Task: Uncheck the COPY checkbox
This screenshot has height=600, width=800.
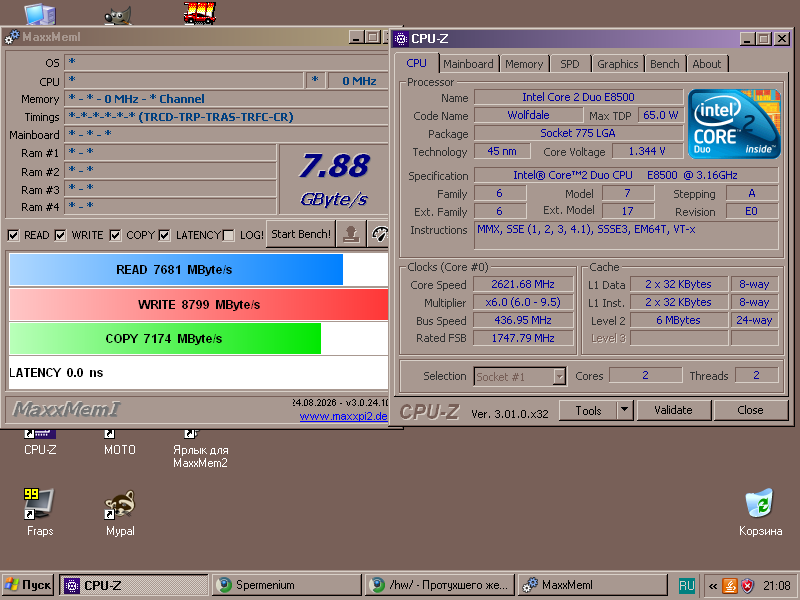Action: pos(115,235)
